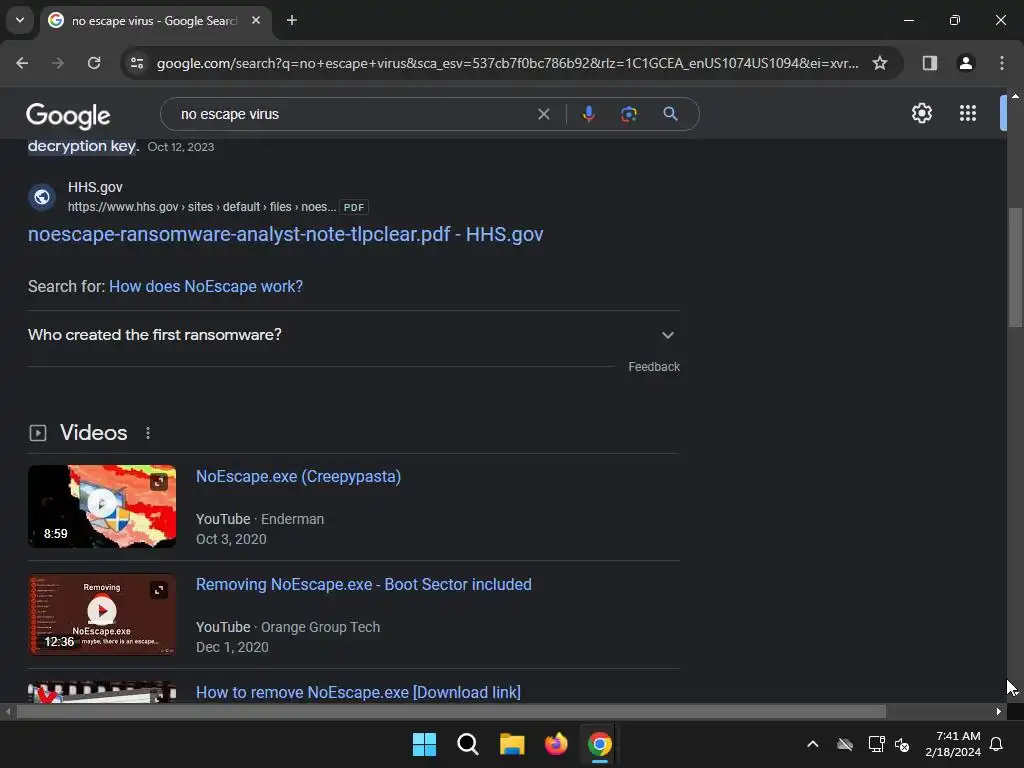This screenshot has height=768, width=1024.
Task: Select the 'YouTube · Enderman' source text
Action: pyautogui.click(x=260, y=519)
